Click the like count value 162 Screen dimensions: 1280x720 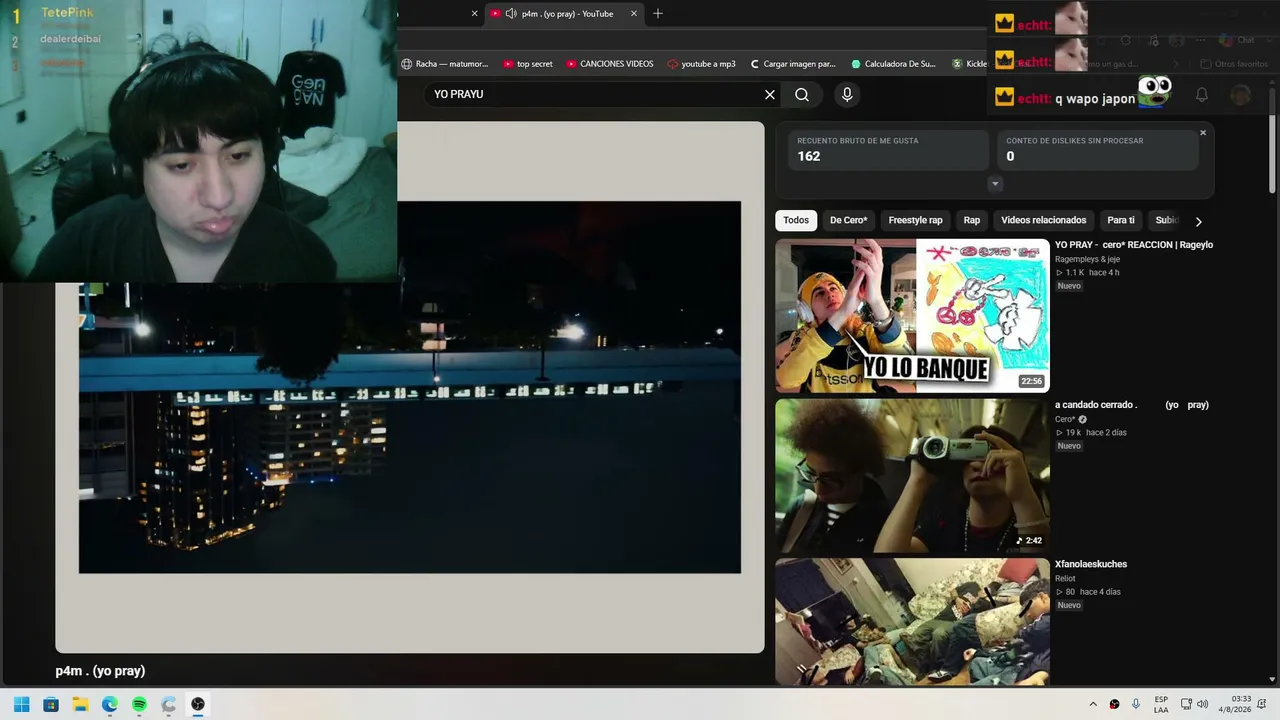click(809, 157)
